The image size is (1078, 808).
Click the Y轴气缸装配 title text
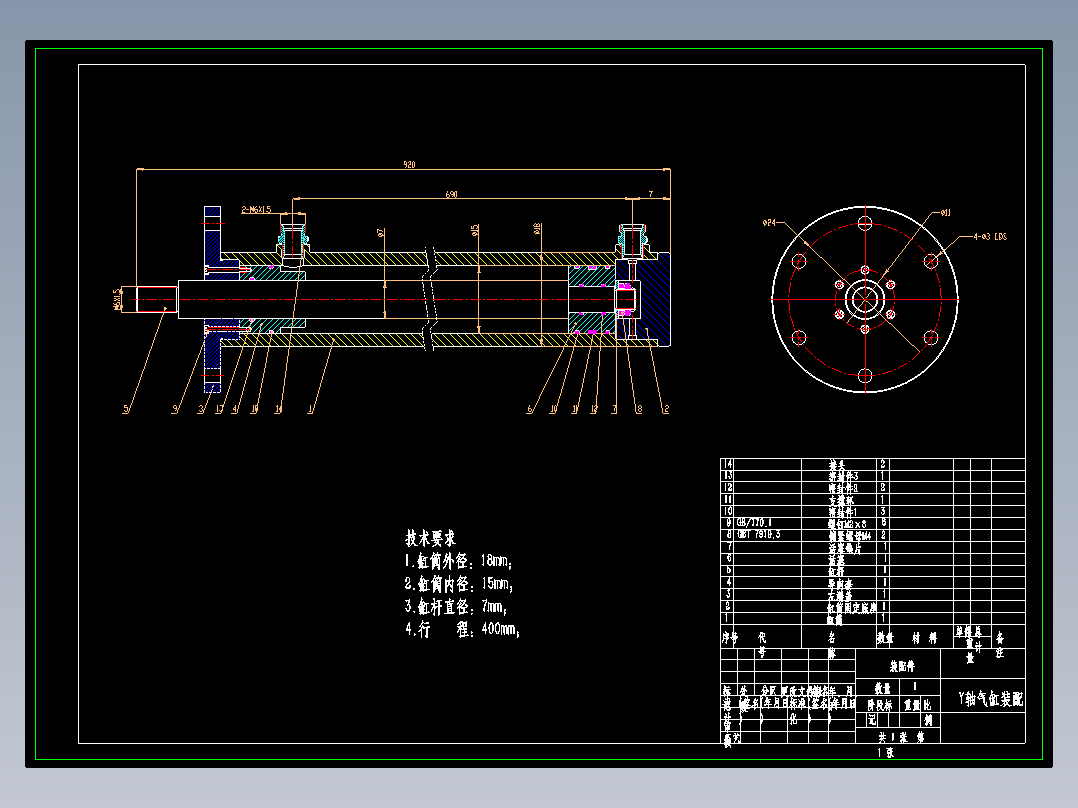coord(991,699)
